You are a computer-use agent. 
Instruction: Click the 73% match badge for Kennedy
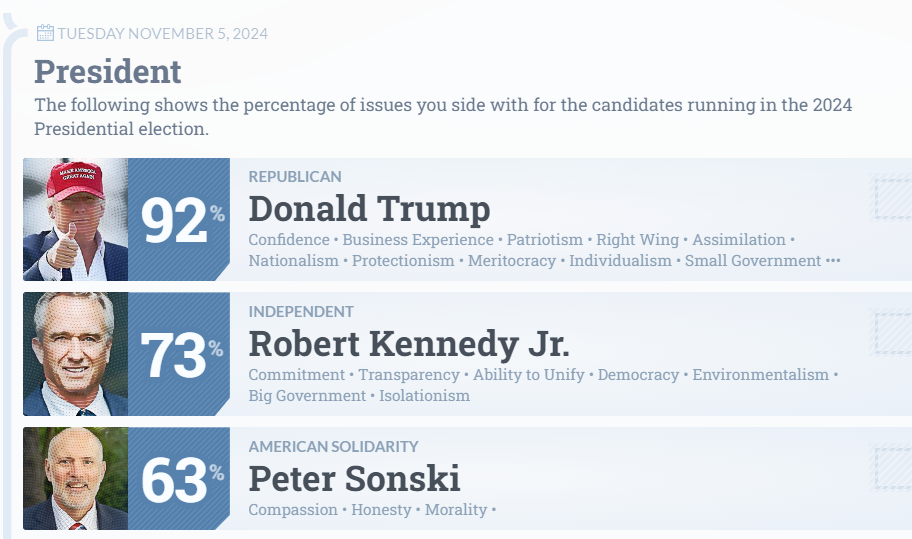click(x=179, y=355)
